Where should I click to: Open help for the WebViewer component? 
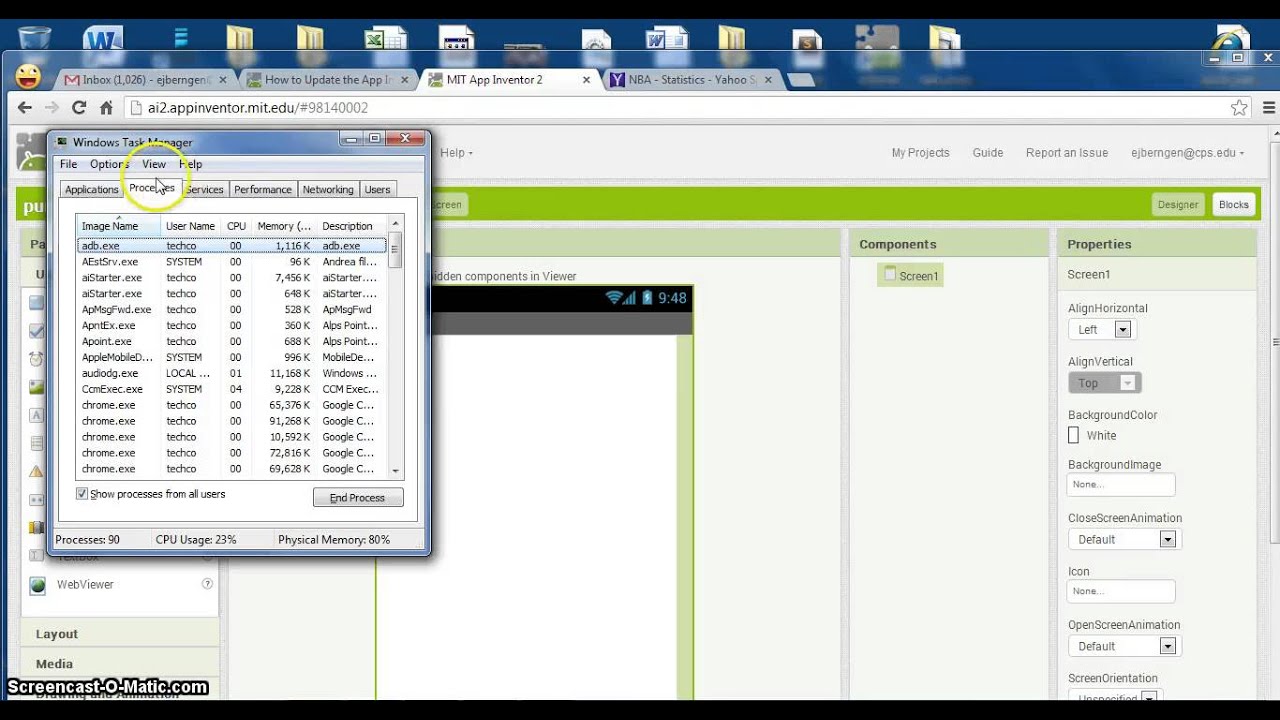click(x=207, y=584)
